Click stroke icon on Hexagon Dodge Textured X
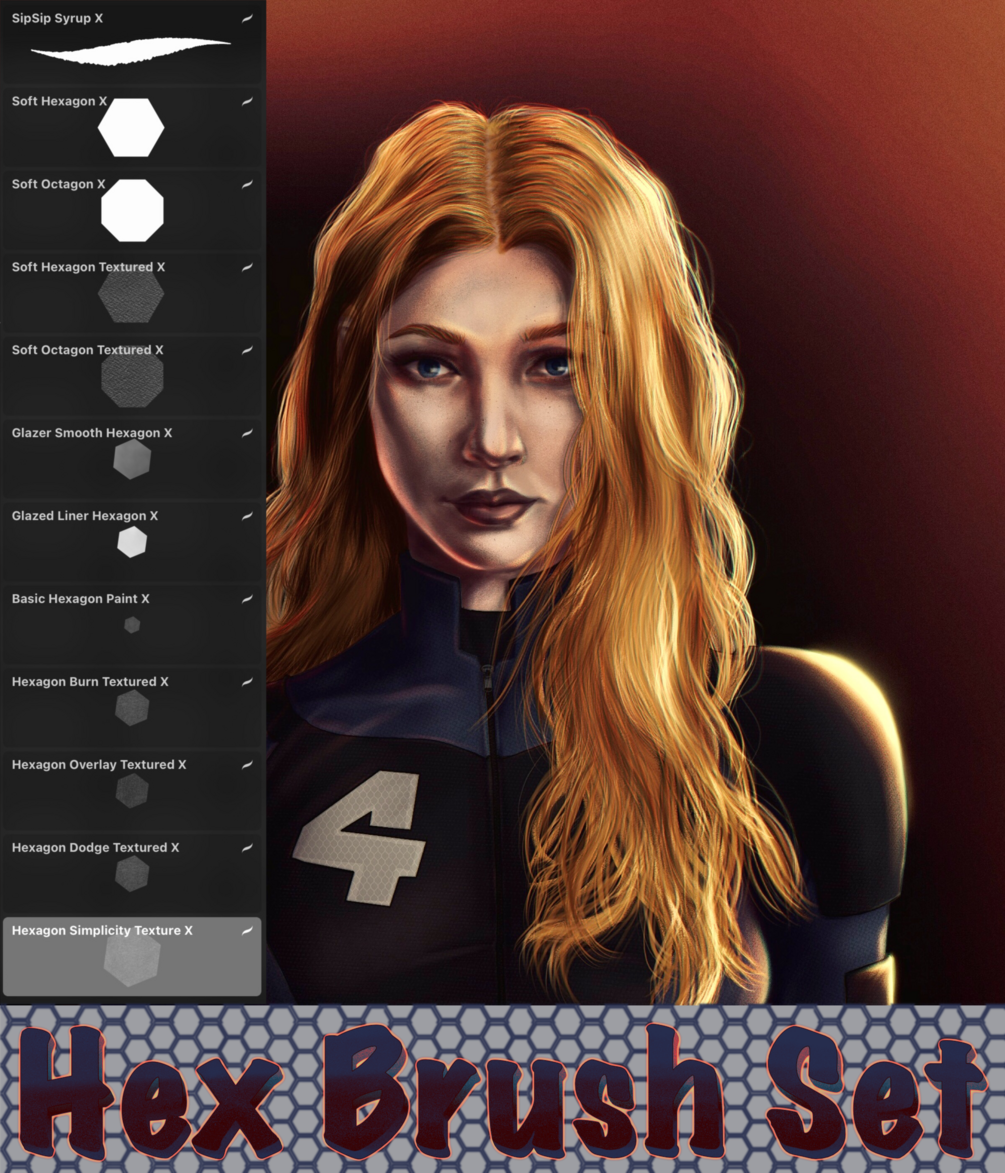 point(247,848)
